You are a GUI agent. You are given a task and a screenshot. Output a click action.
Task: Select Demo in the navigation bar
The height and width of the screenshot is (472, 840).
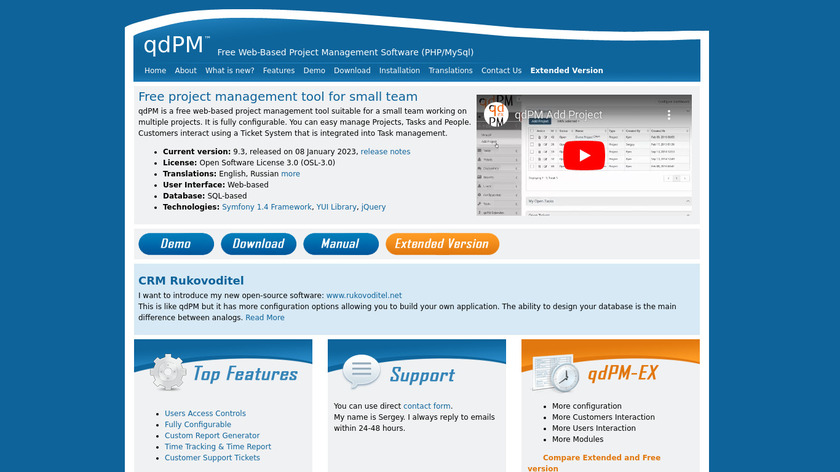point(314,71)
